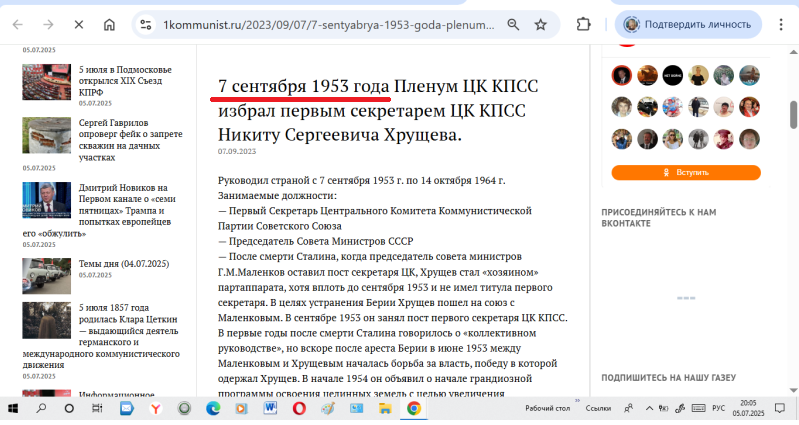Open site information icon in address bar
The height and width of the screenshot is (425, 799).
[146, 24]
